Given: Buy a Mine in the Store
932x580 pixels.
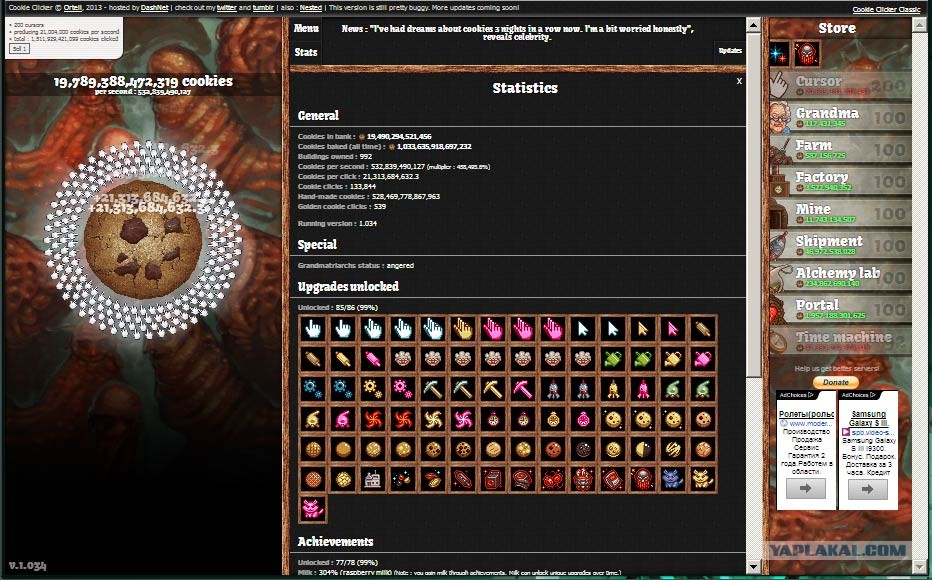Looking at the screenshot, I should coord(840,213).
